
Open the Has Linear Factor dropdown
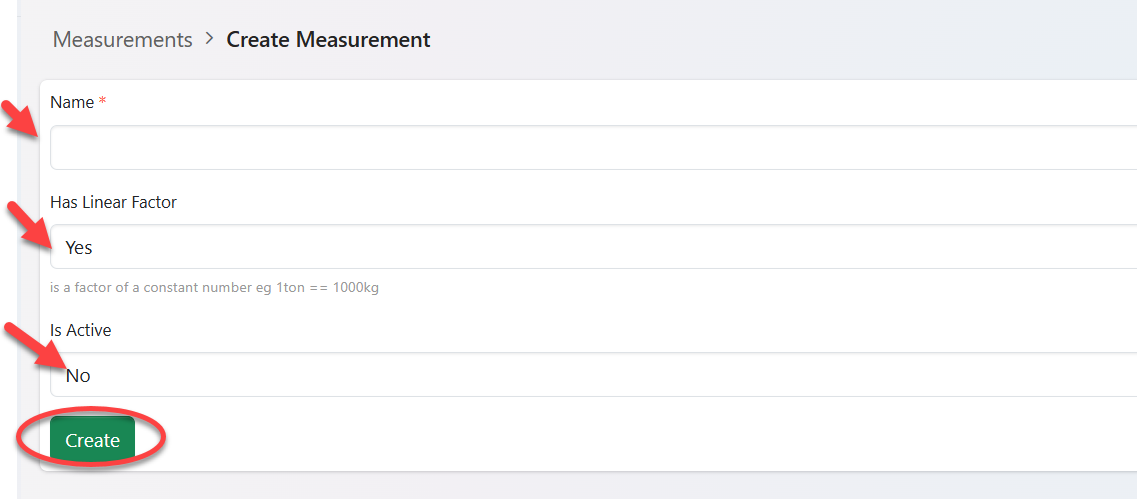[590, 247]
